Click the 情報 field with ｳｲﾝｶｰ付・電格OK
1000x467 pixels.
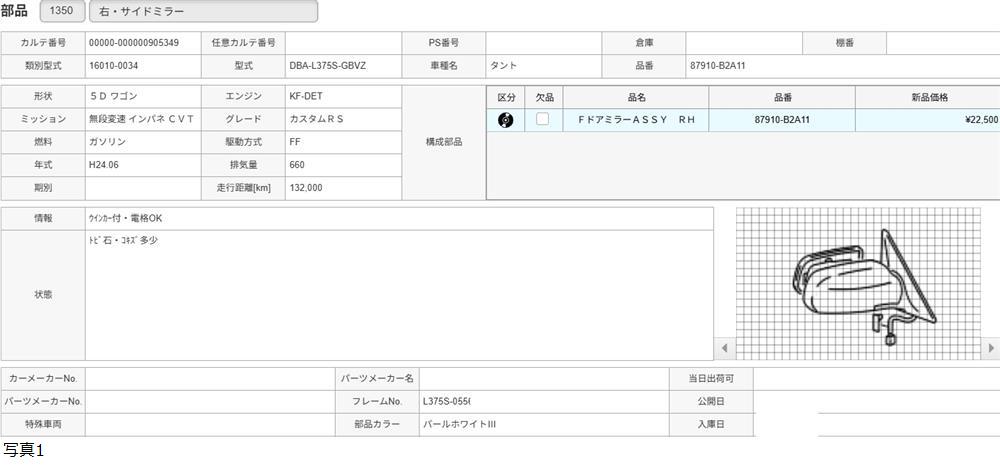tap(398, 218)
